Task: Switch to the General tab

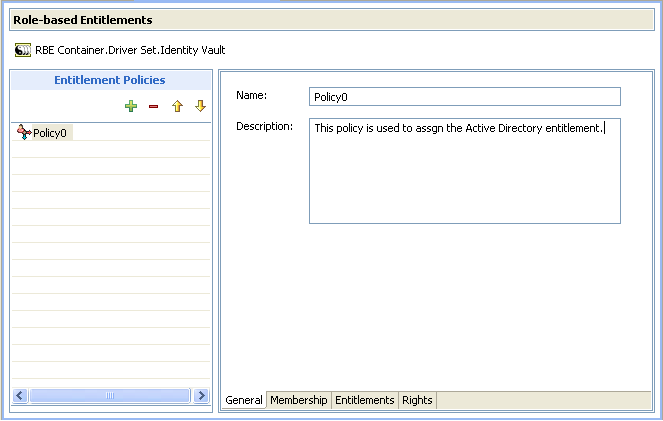Action: click(244, 400)
